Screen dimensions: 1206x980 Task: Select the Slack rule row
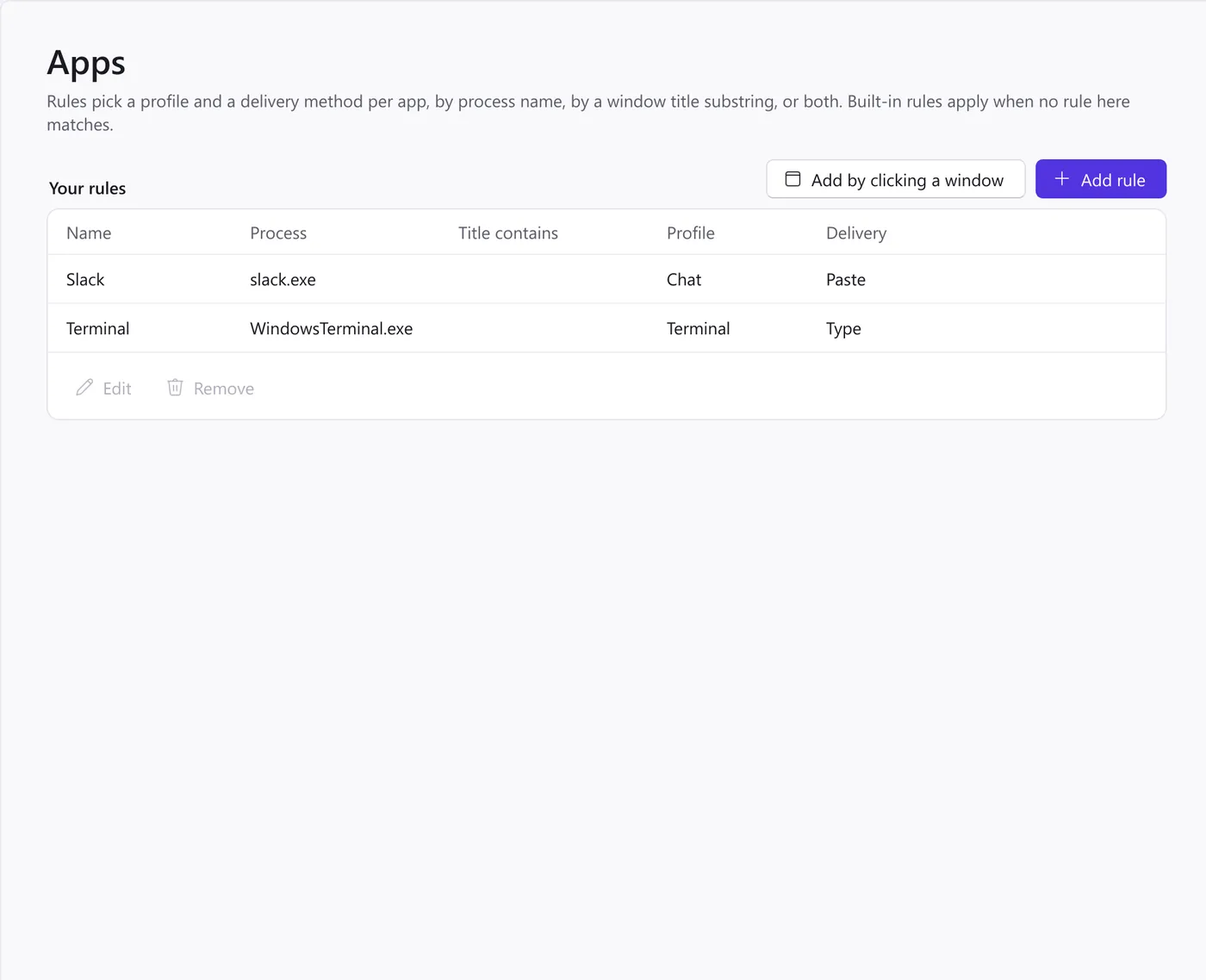(x=606, y=279)
